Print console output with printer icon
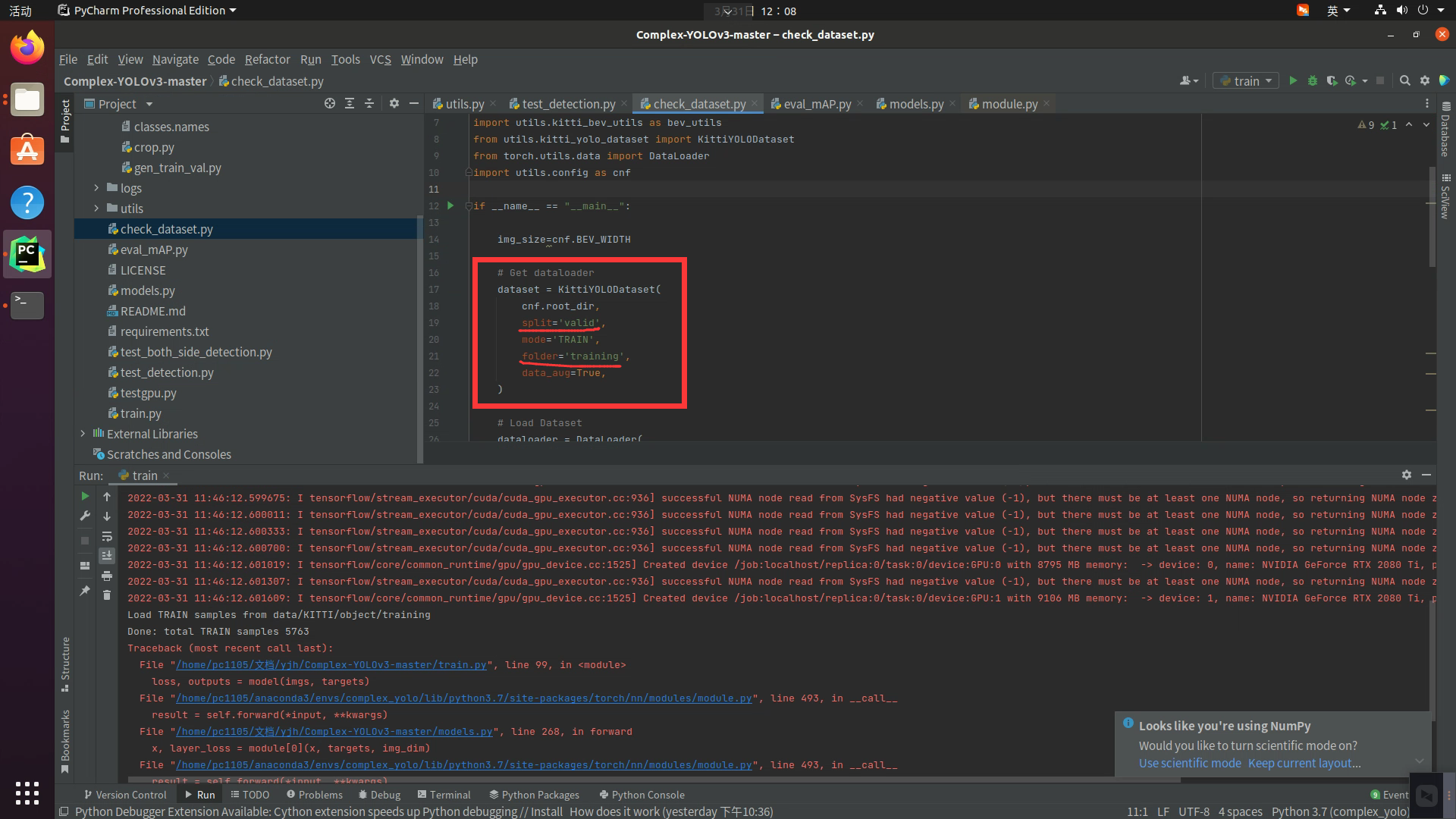 click(107, 576)
